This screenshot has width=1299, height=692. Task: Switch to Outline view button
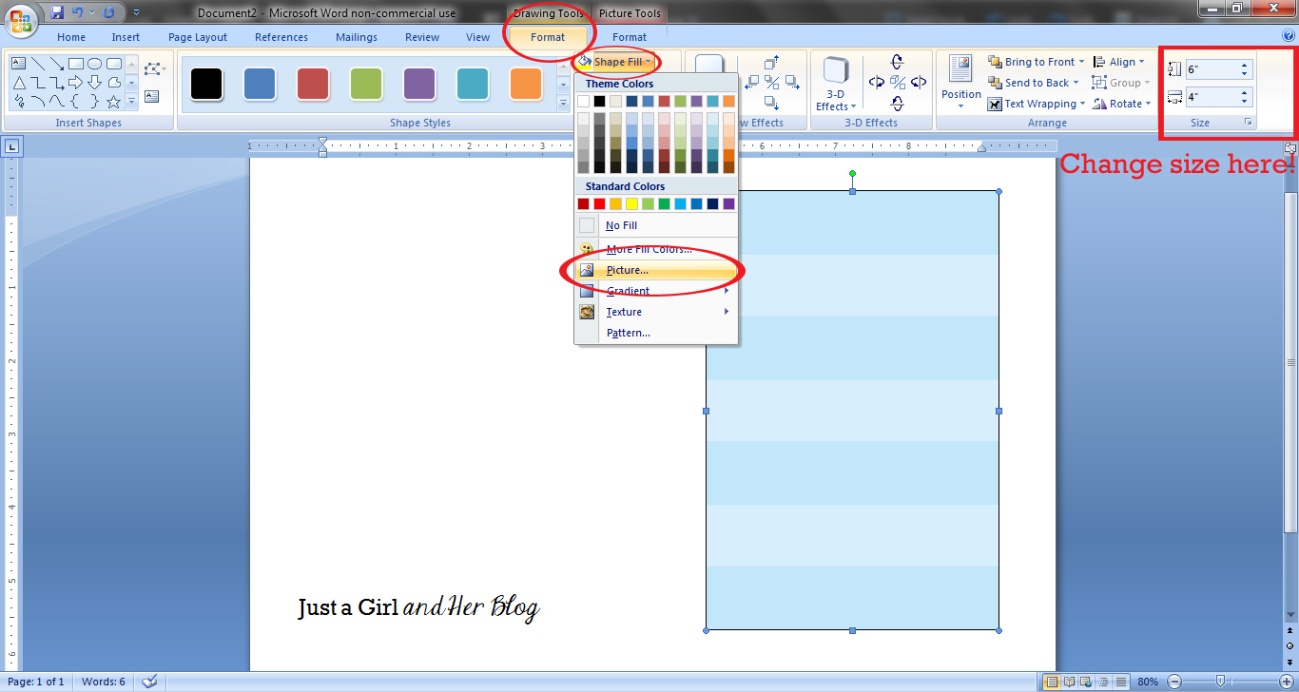(1103, 682)
